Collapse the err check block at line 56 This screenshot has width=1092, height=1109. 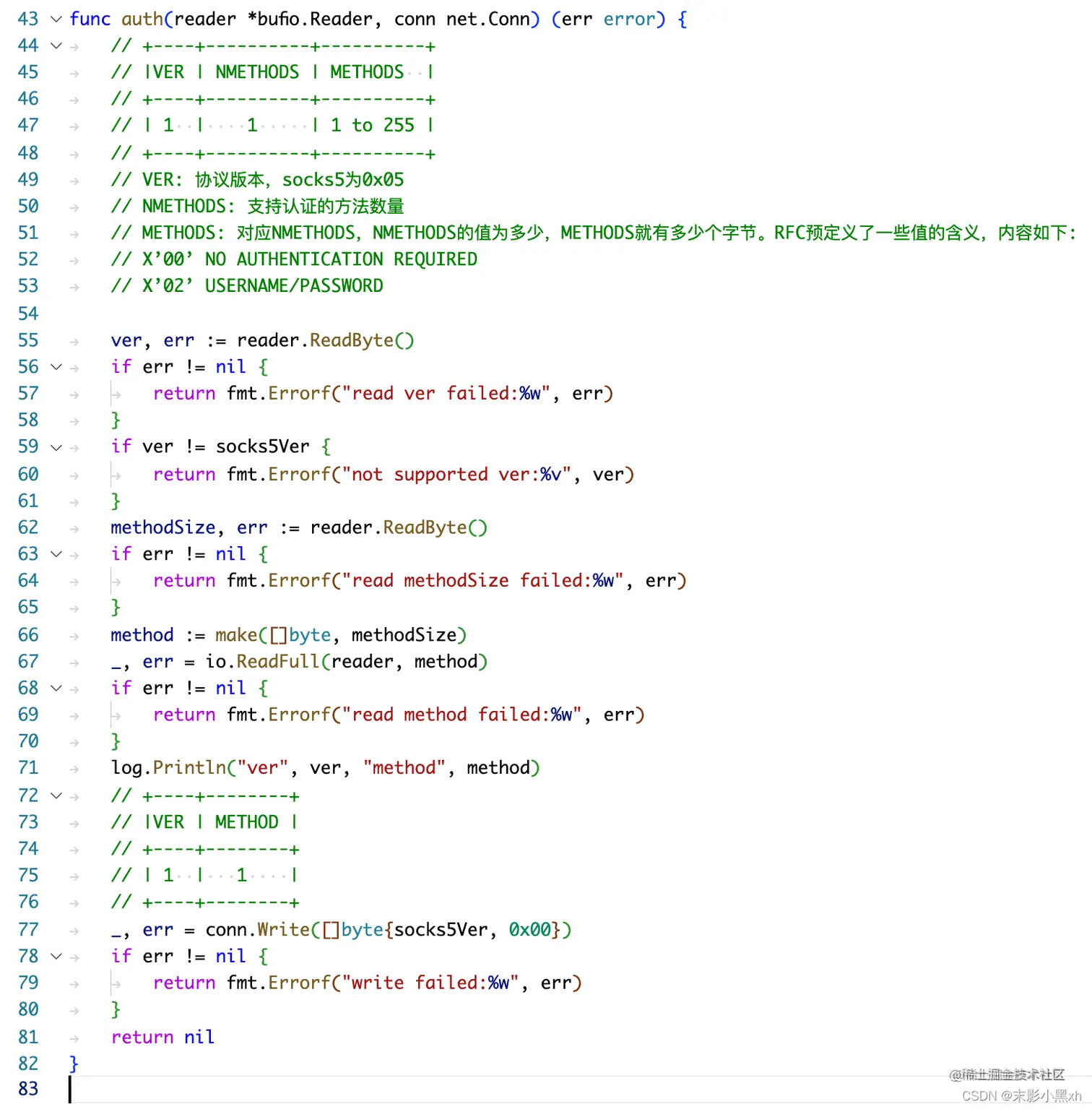pyautogui.click(x=56, y=366)
